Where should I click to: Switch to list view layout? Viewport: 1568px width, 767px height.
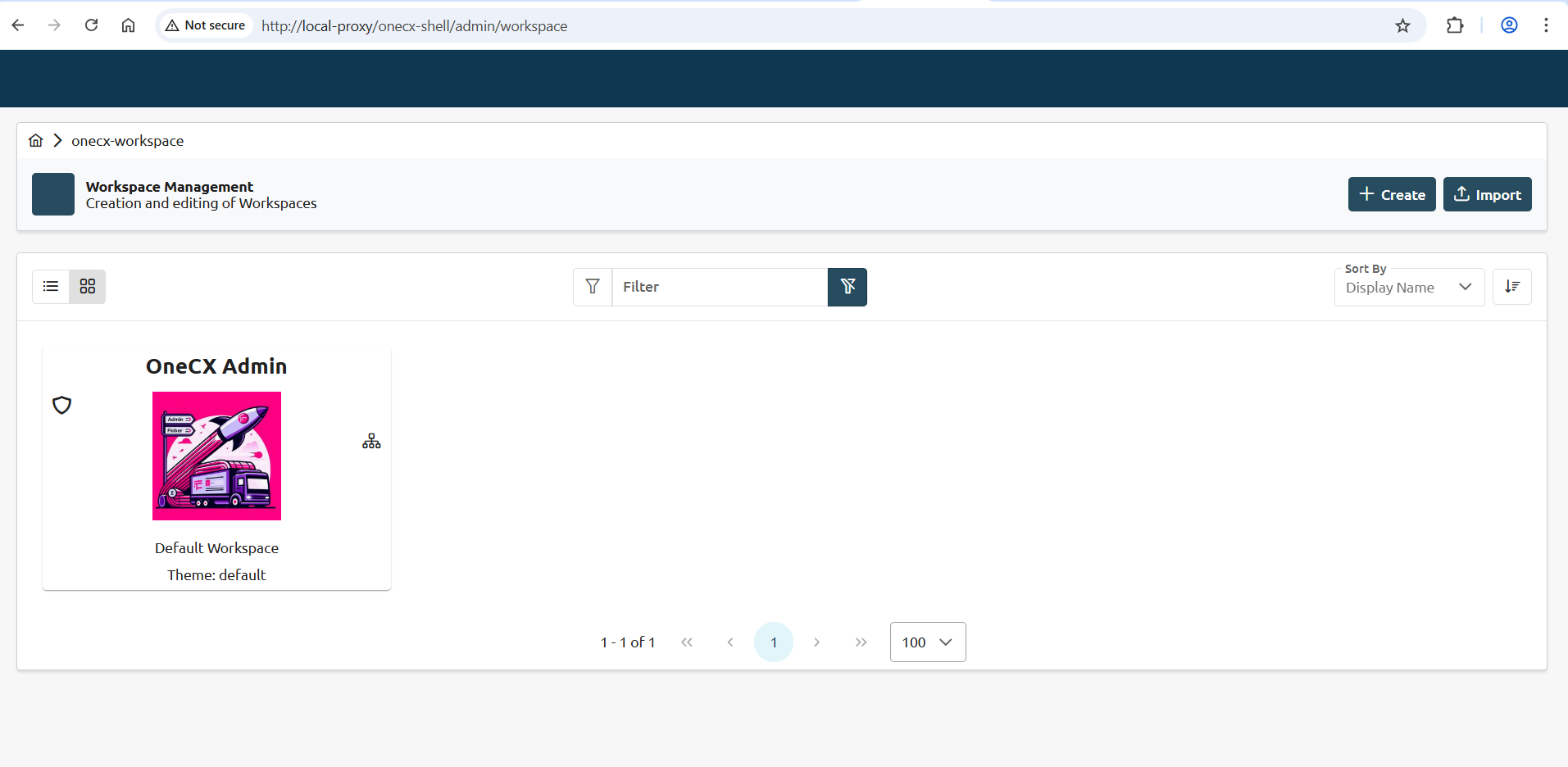(x=51, y=287)
